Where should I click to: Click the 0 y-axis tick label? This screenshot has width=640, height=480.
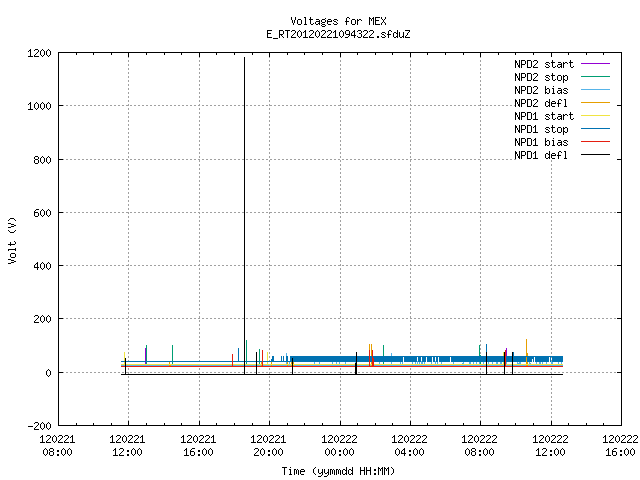[x=49, y=373]
